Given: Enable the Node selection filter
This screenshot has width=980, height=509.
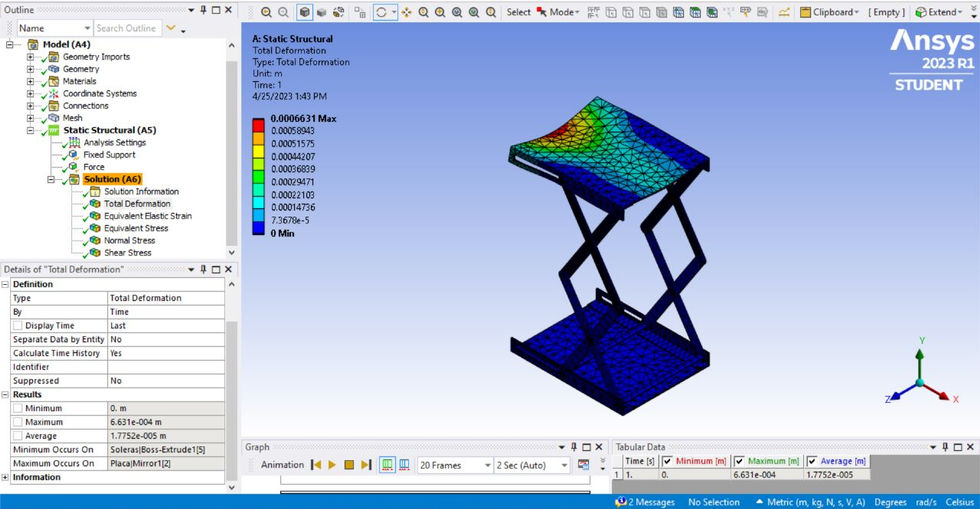Looking at the screenshot, I should click(x=678, y=12).
